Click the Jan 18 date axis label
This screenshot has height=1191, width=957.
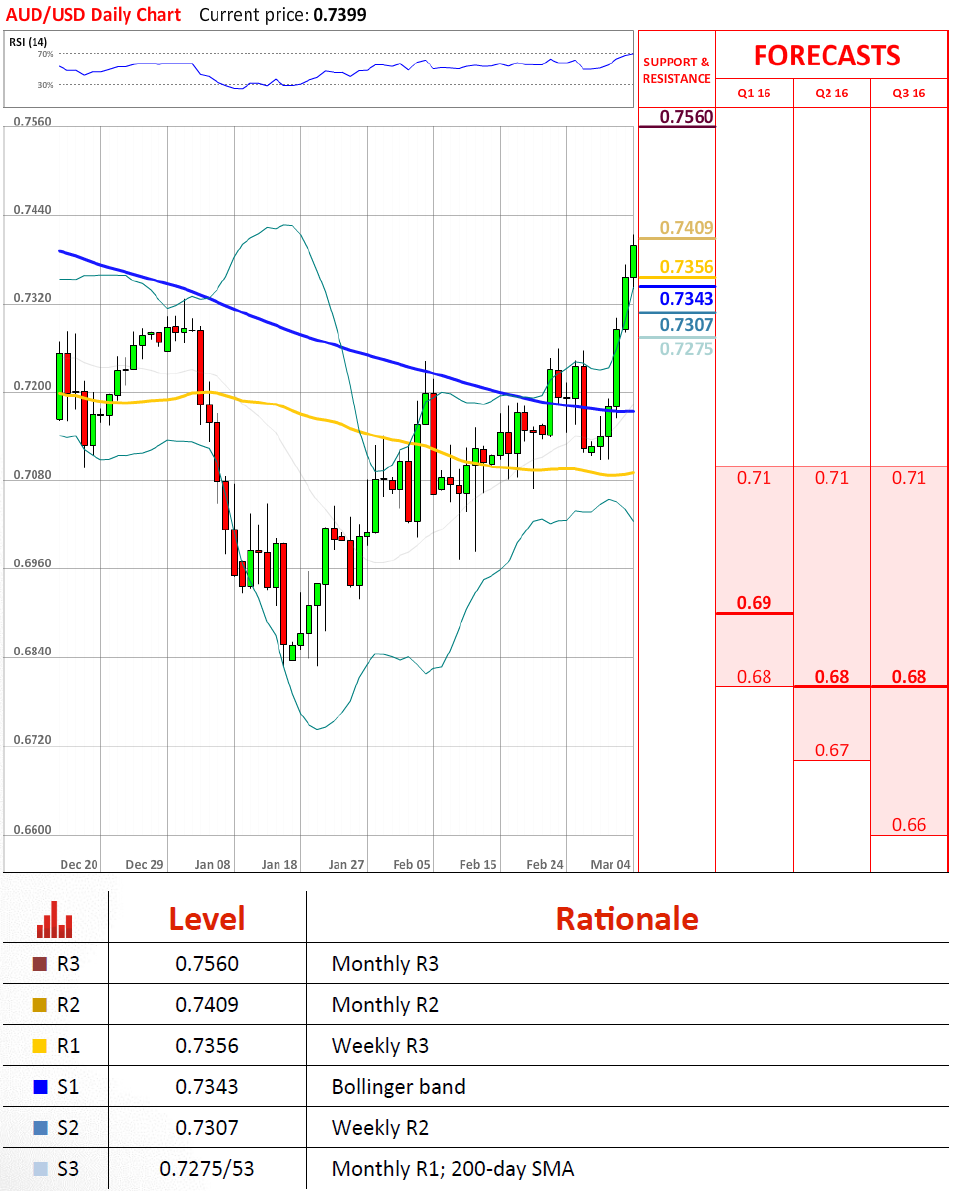pos(280,864)
